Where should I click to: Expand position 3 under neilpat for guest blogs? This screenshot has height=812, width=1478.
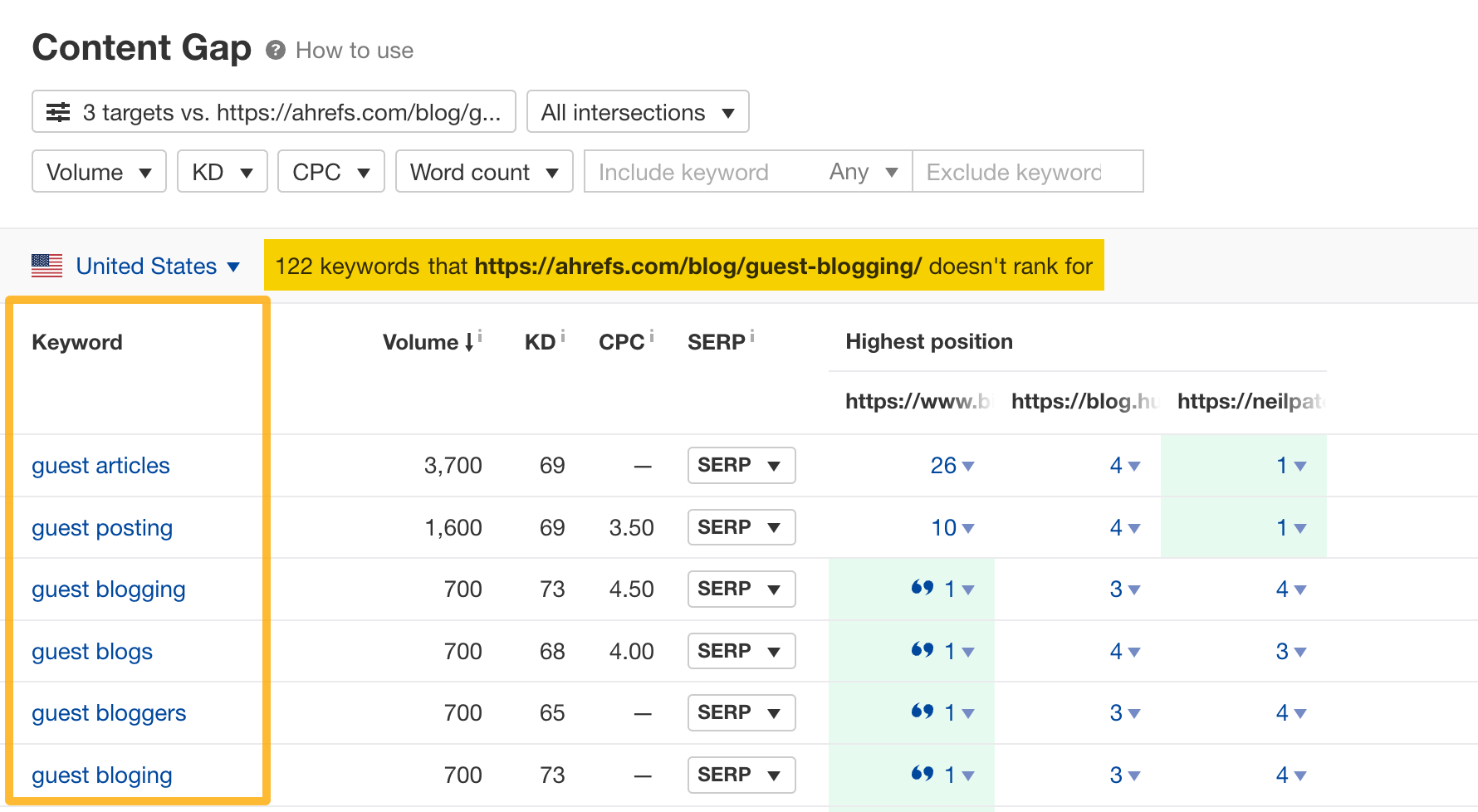(x=1291, y=651)
